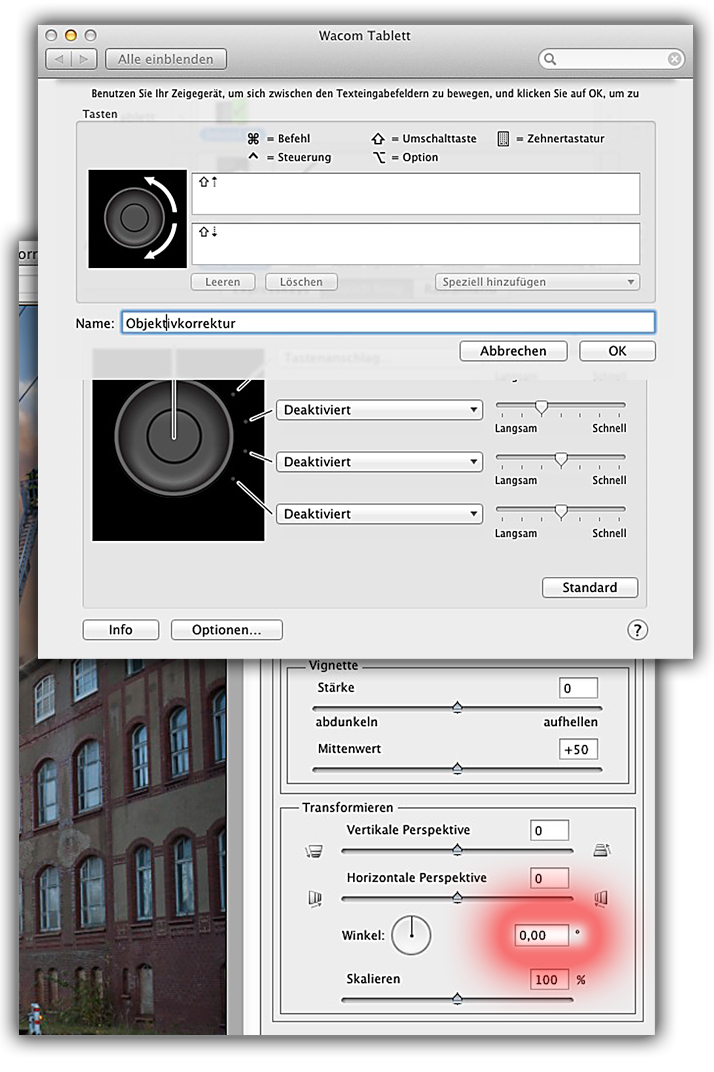Click Mittenwert slider handle
The height and width of the screenshot is (1072, 714).
pos(458,768)
